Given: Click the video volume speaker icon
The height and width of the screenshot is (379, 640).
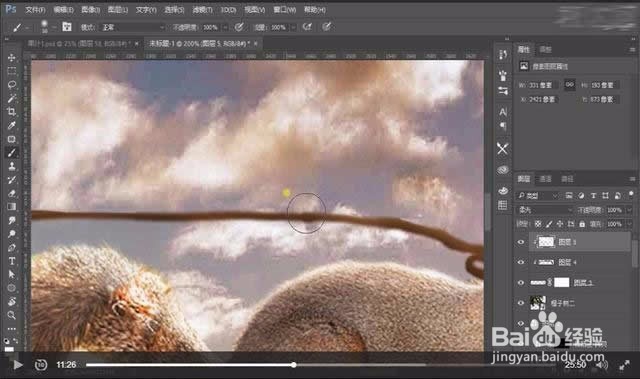Looking at the screenshot, I should point(601,365).
